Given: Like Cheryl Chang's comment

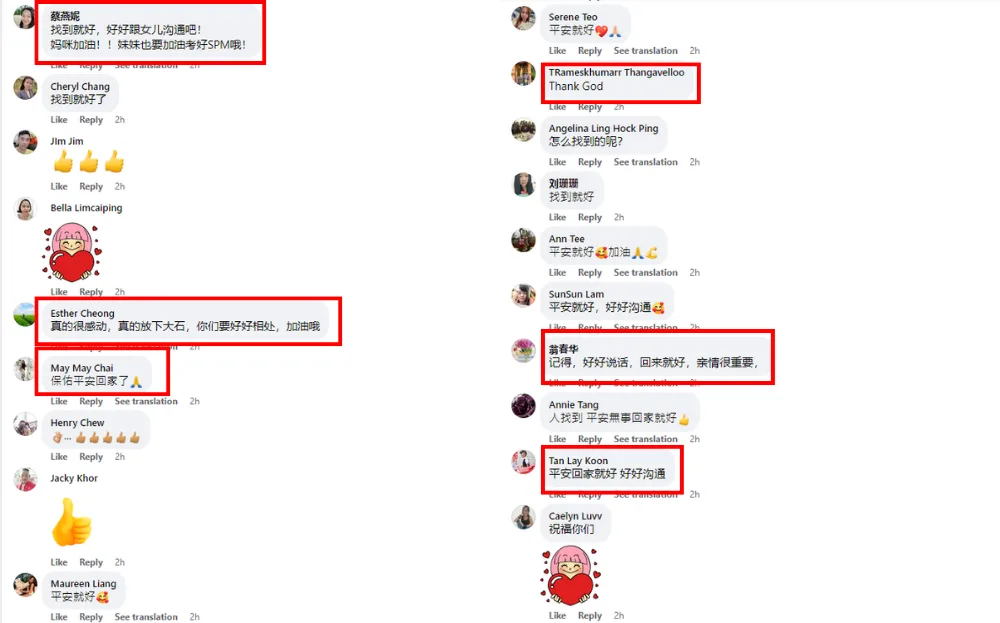Looking at the screenshot, I should pyautogui.click(x=59, y=120).
